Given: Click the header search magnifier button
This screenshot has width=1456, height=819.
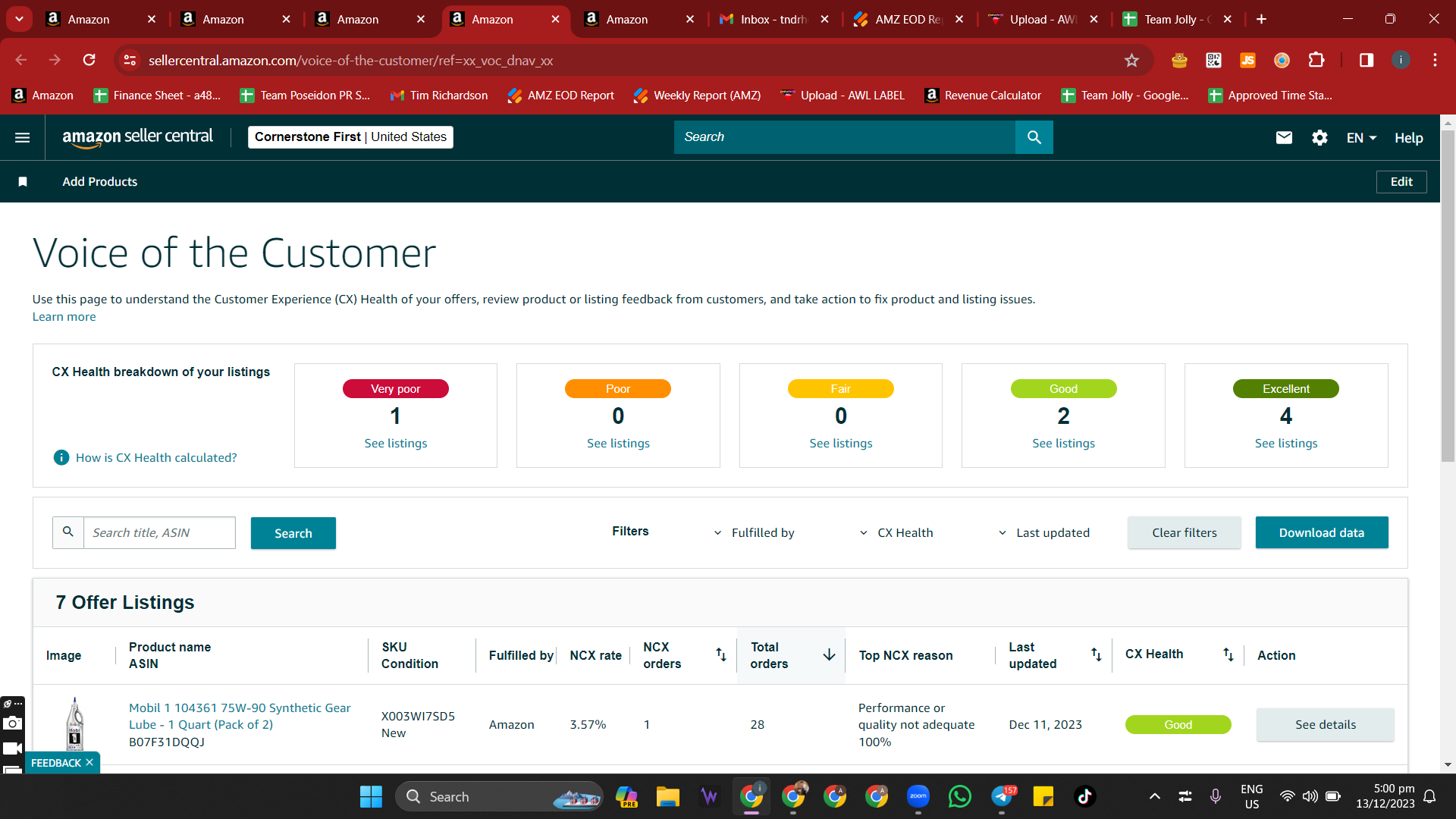Looking at the screenshot, I should click(x=1034, y=137).
